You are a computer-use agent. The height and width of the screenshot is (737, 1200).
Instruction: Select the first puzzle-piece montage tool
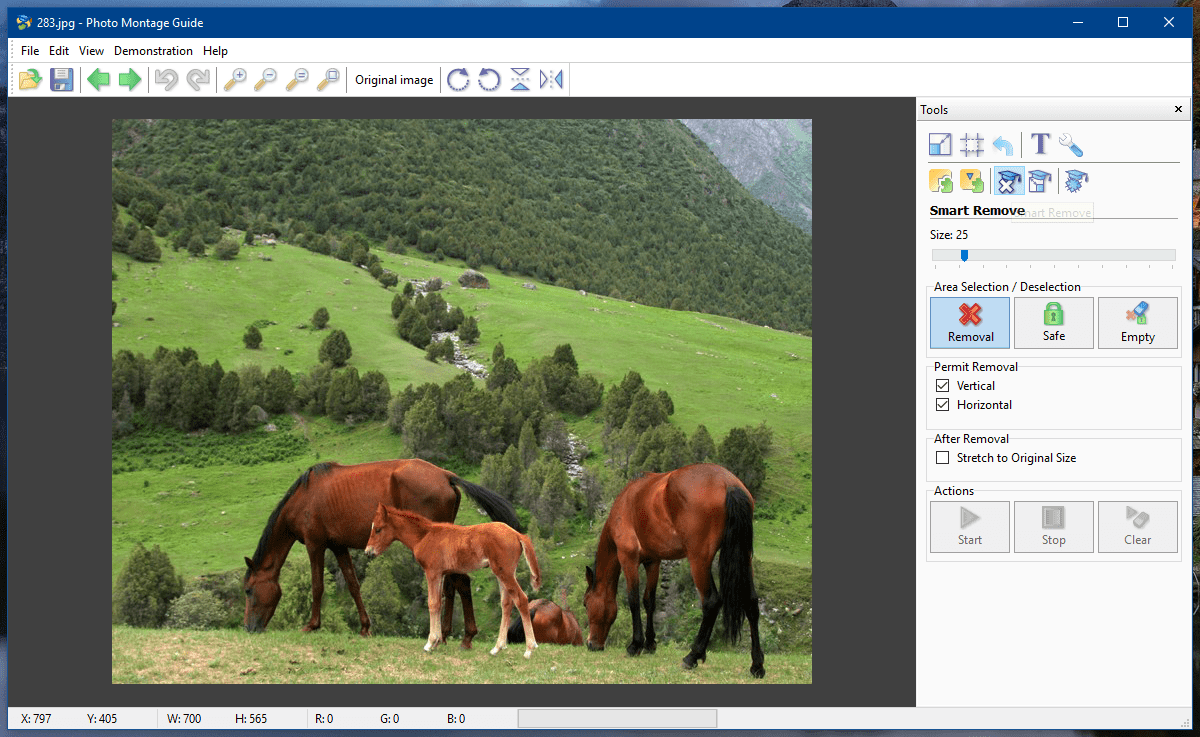coord(940,181)
